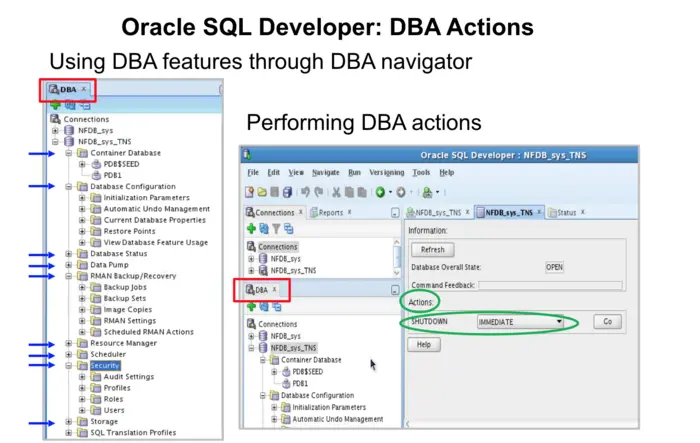The width and height of the screenshot is (700, 443).
Task: Select the Roles folder under Security
Action: 113,399
